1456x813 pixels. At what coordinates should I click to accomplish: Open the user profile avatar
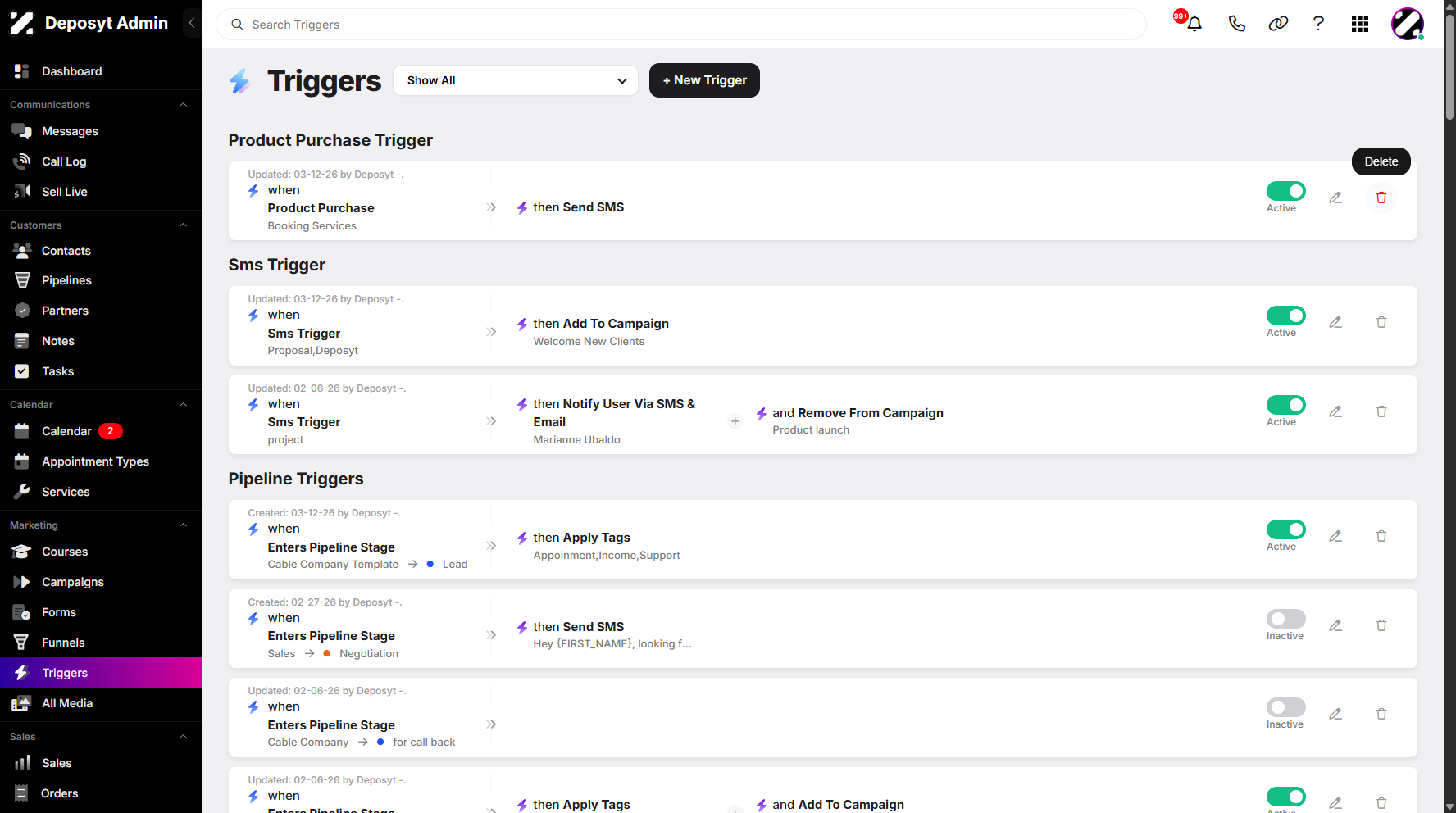(1408, 24)
